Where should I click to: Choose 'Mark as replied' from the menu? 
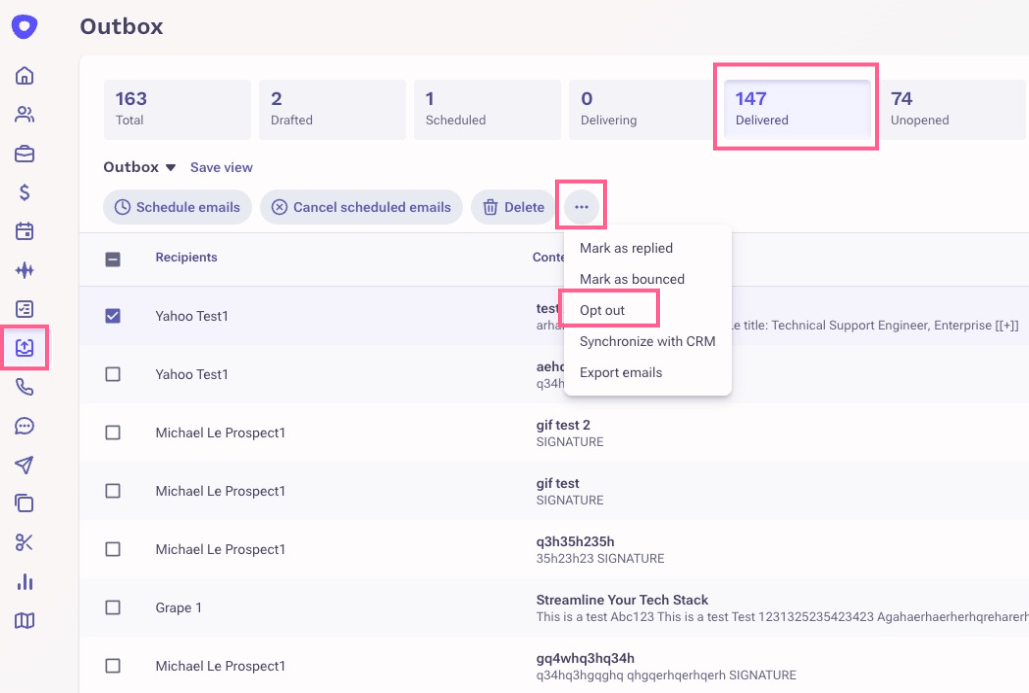point(626,248)
